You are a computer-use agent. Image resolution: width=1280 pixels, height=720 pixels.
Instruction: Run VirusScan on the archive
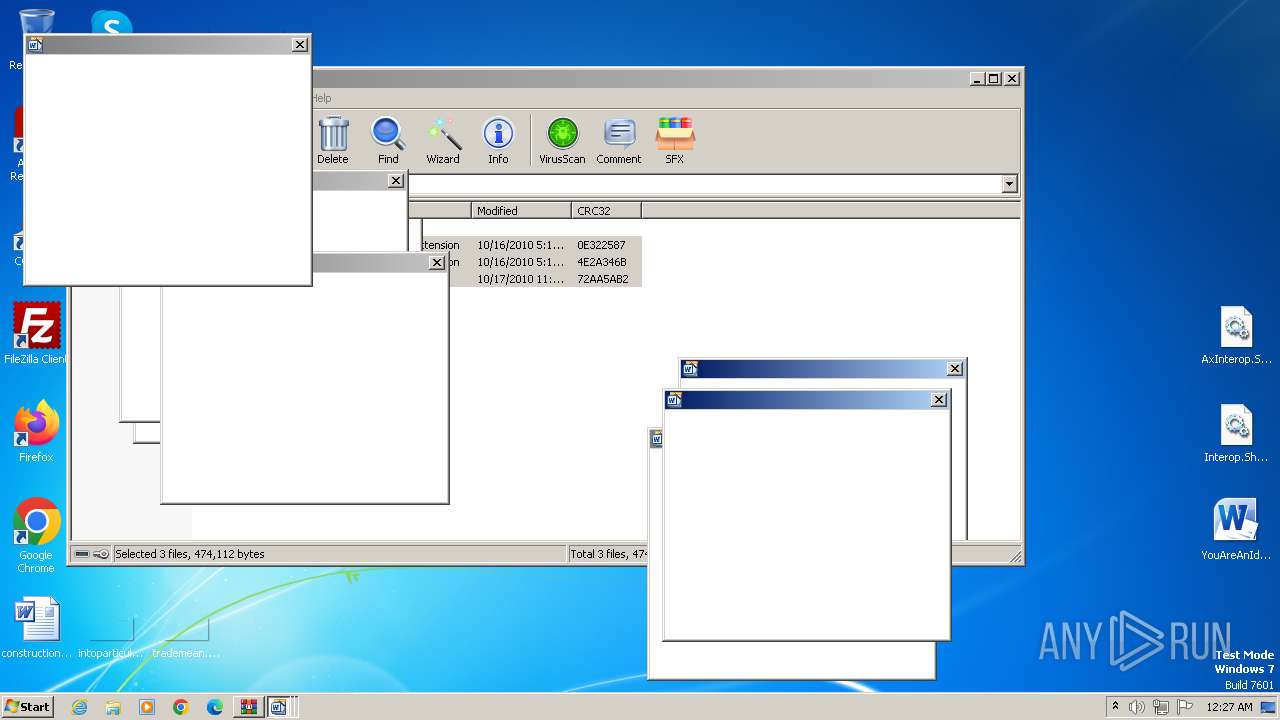(562, 140)
